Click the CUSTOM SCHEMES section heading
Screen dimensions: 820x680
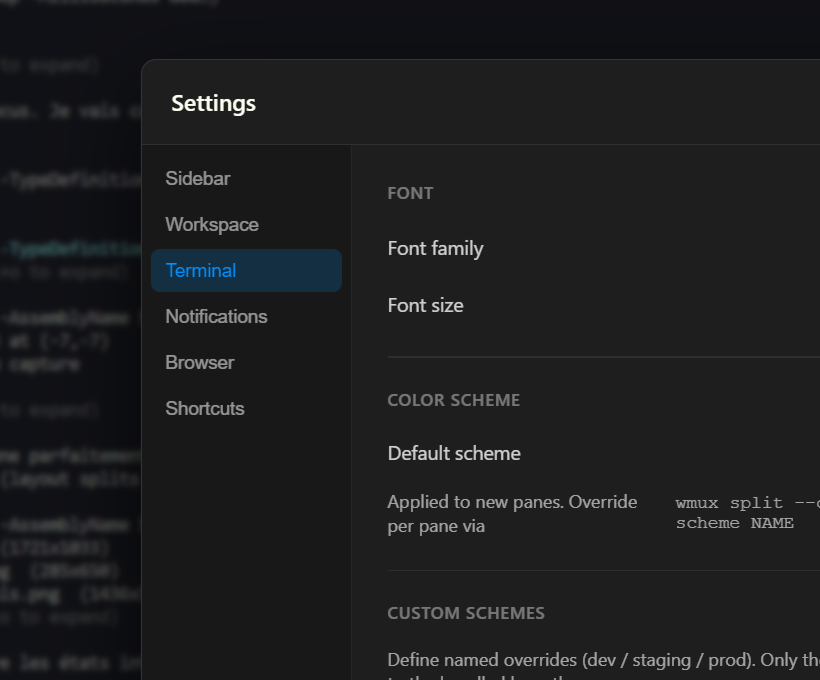click(x=466, y=613)
